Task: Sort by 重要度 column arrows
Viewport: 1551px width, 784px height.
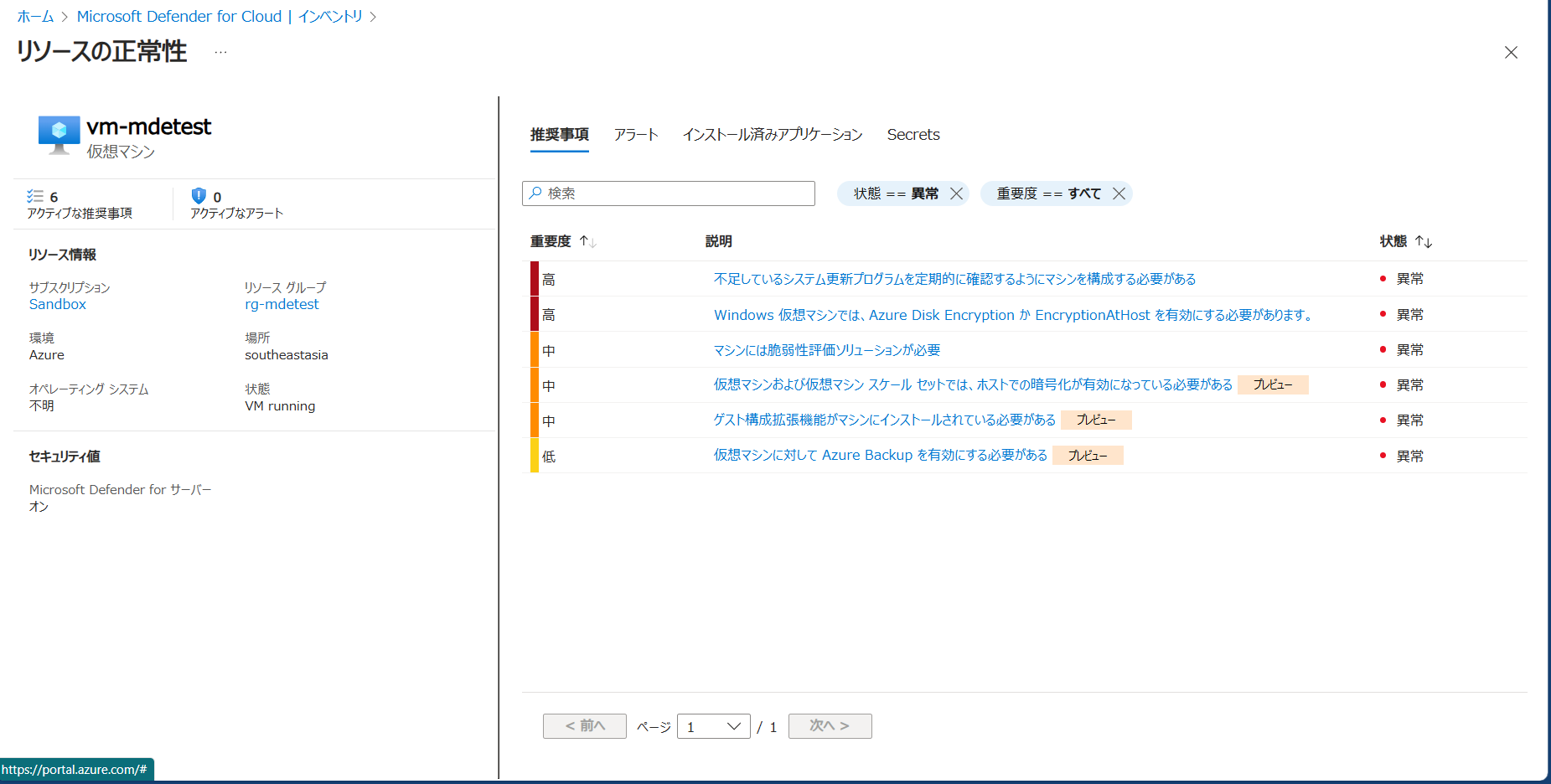Action: pyautogui.click(x=587, y=241)
